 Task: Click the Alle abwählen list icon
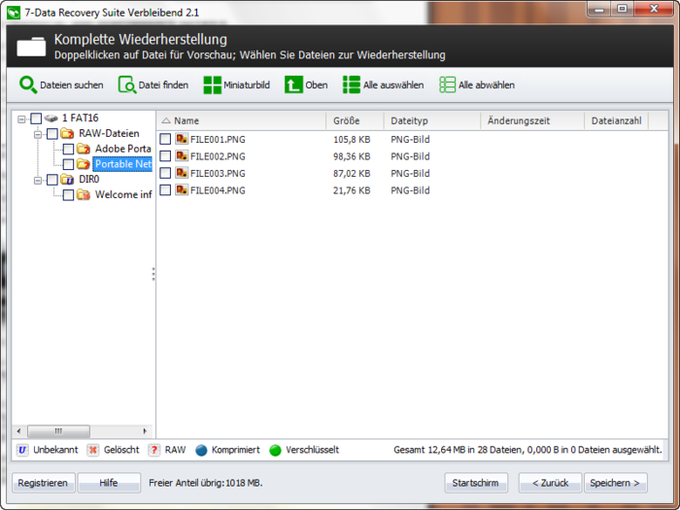[448, 85]
